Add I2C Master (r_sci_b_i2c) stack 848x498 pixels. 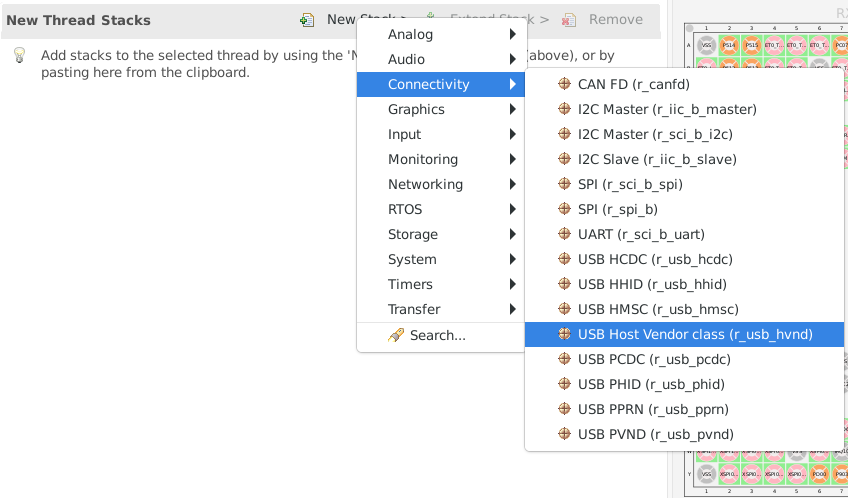[684, 134]
